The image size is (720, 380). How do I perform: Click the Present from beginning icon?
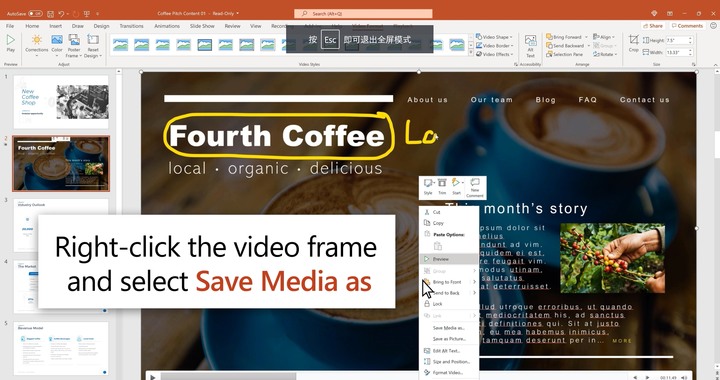(87, 14)
